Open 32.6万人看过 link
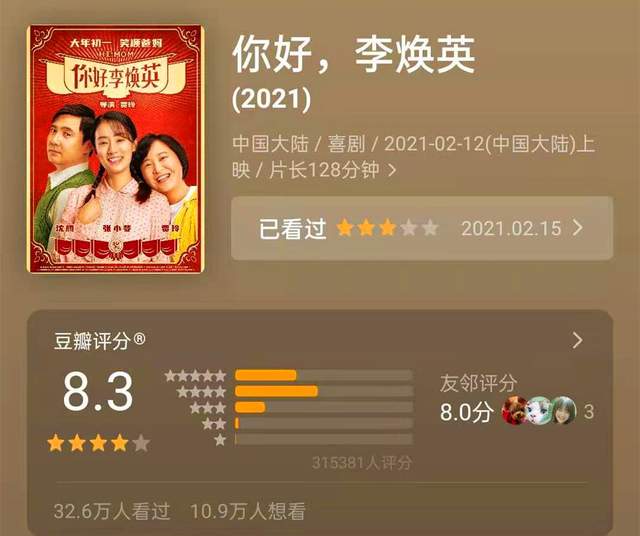This screenshot has height=536, width=640. (112, 511)
